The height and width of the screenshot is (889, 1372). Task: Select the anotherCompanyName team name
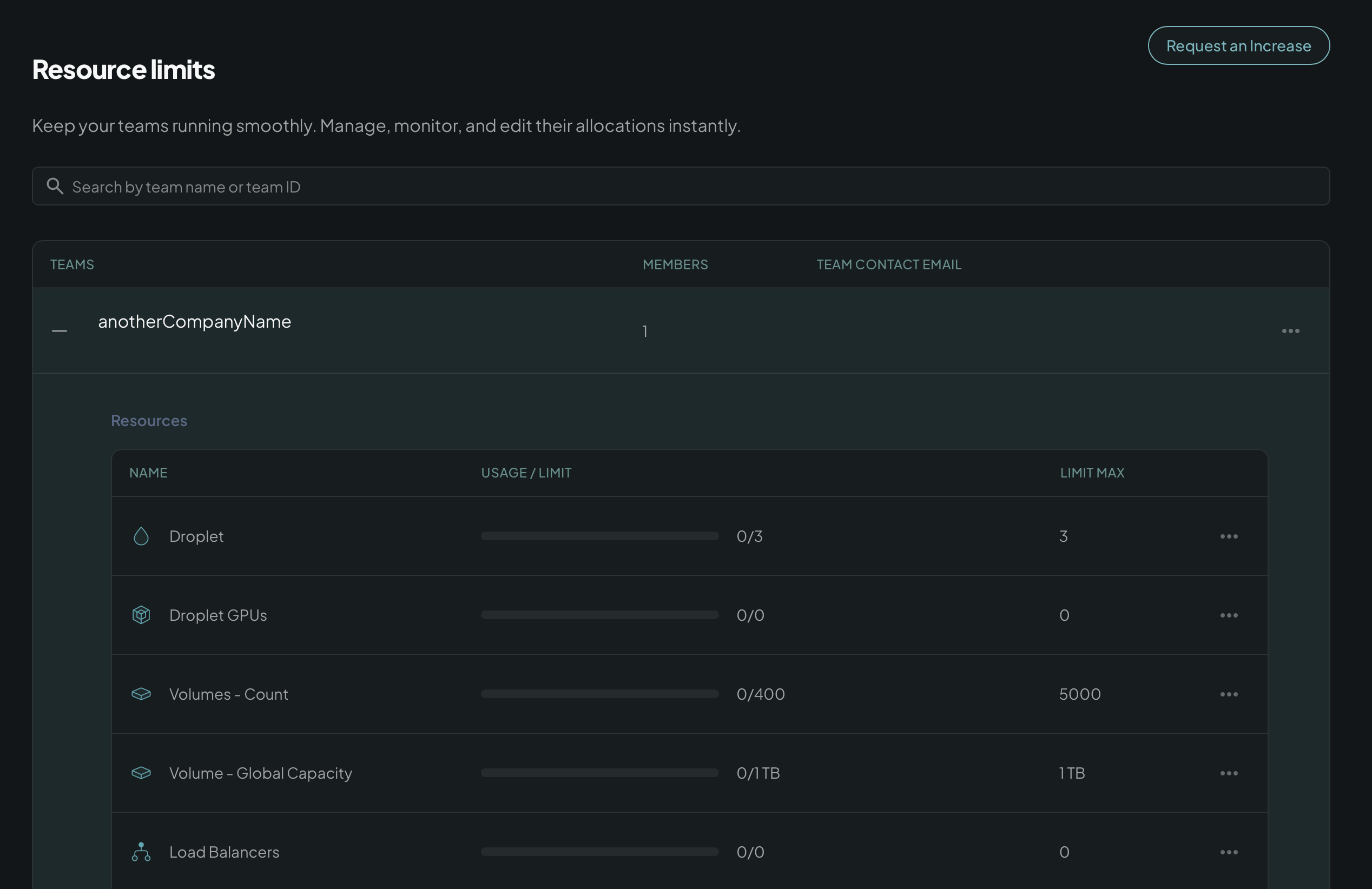(195, 322)
